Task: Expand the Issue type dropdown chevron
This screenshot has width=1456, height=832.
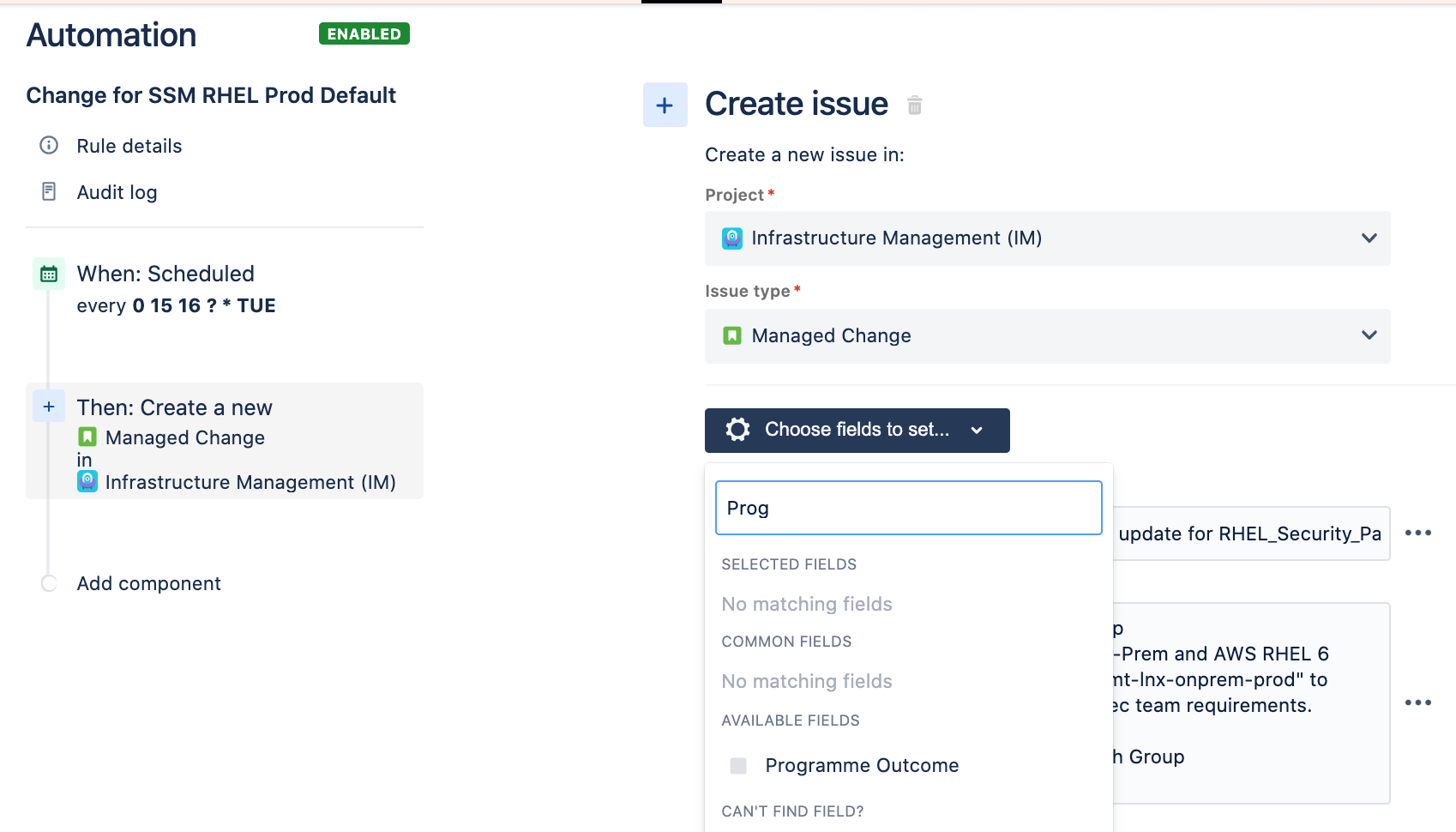Action: point(1369,335)
